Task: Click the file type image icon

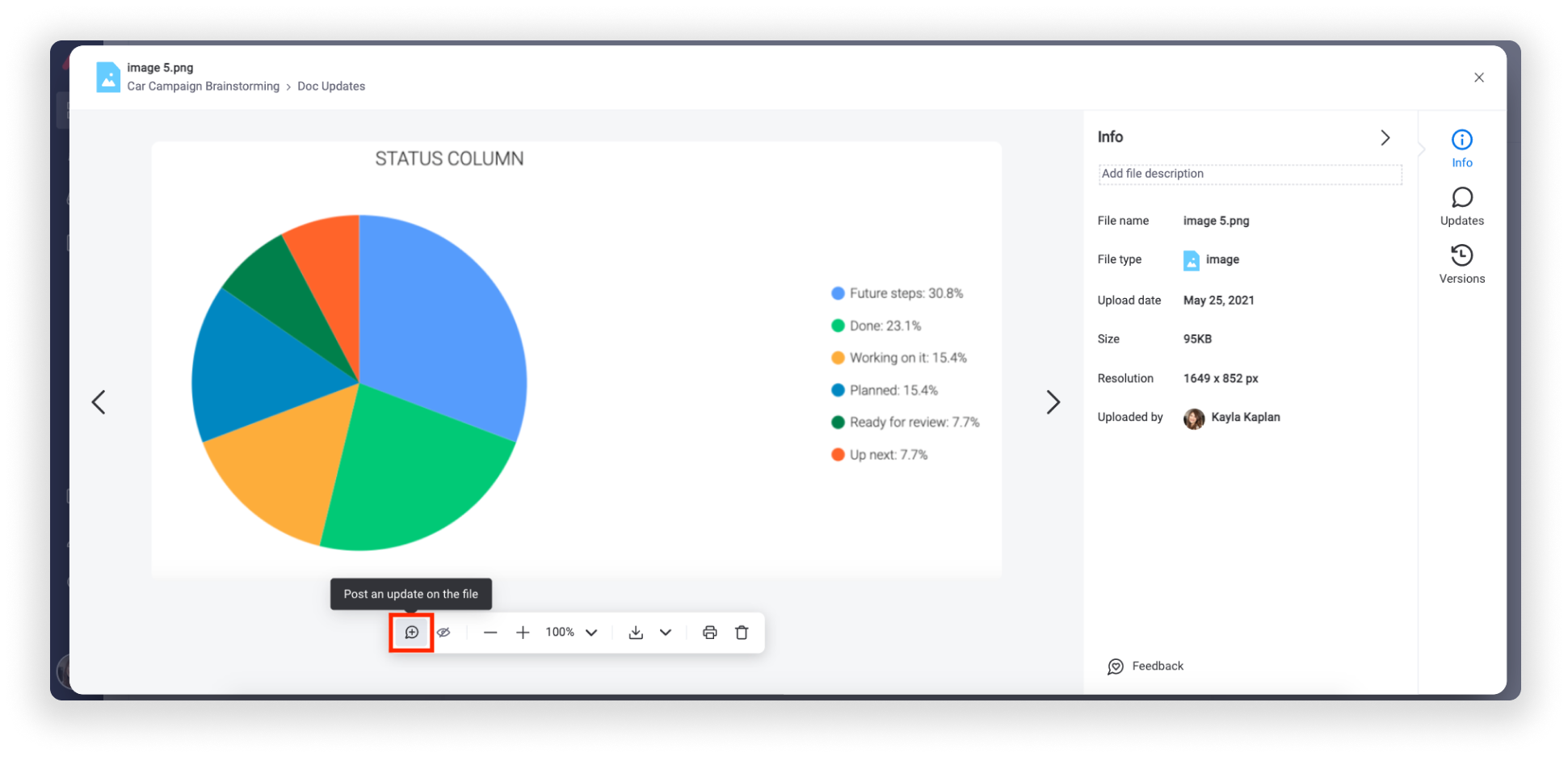Action: tap(1192, 260)
